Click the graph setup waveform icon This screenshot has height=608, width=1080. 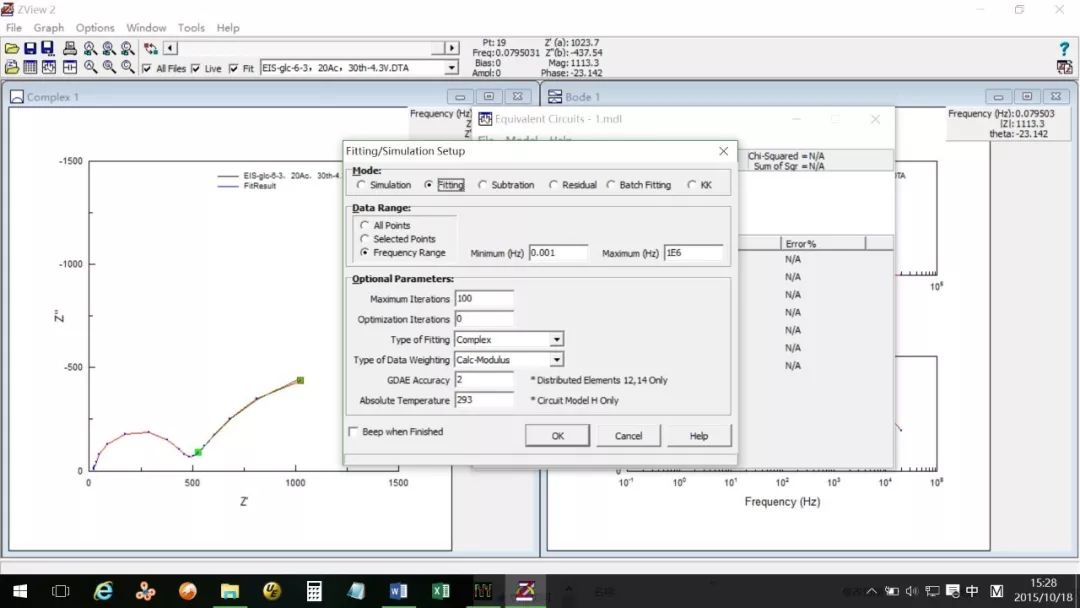[x=48, y=67]
